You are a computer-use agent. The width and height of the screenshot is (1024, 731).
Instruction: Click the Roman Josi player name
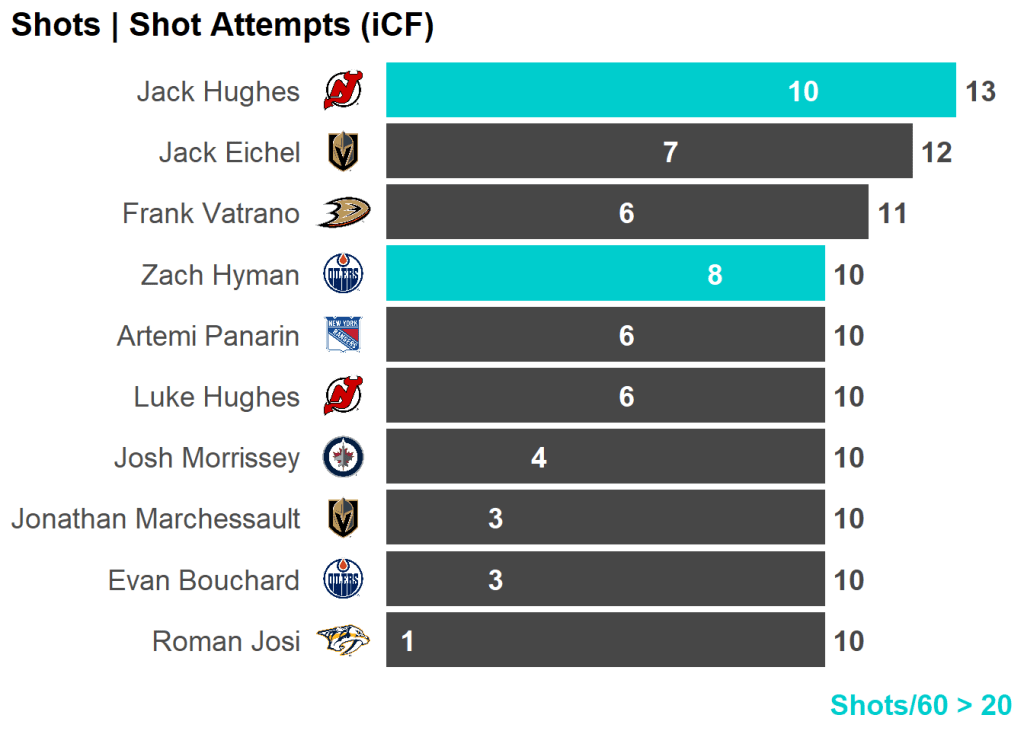click(225, 642)
